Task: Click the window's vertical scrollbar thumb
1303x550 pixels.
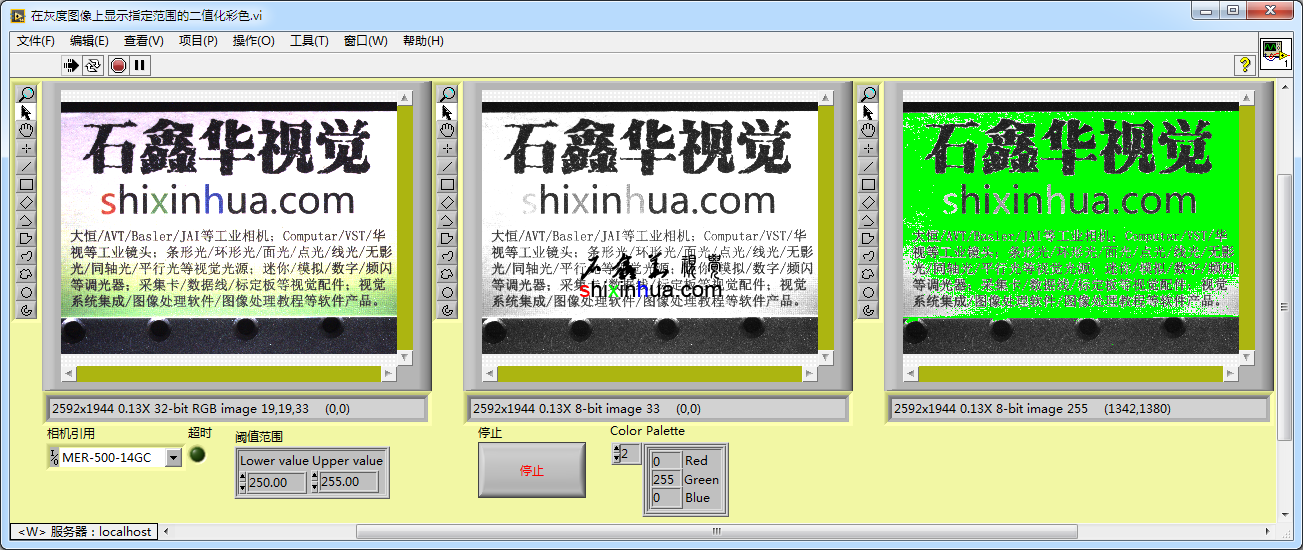Action: point(1285,306)
